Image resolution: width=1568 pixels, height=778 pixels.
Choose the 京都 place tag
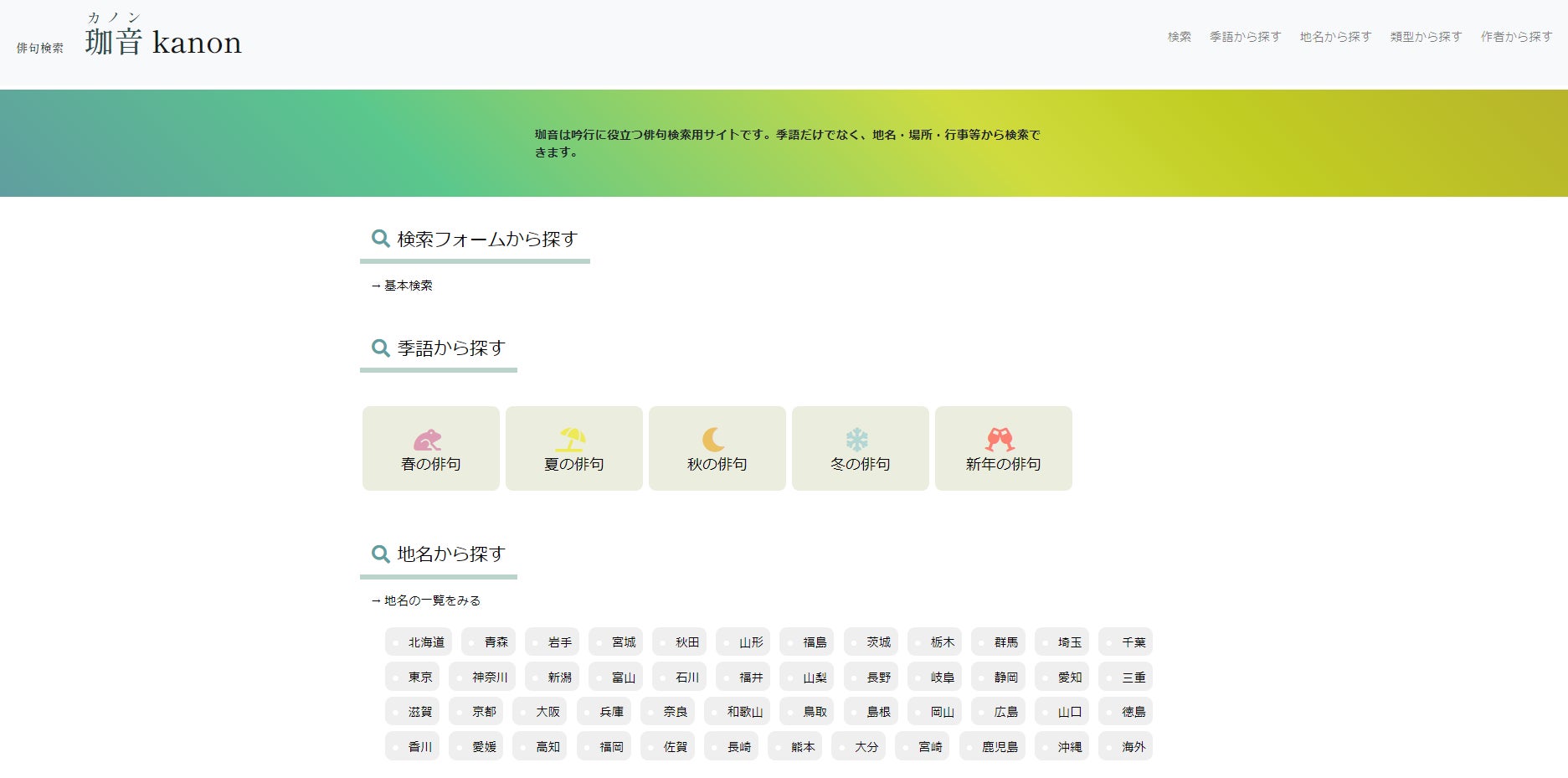(x=477, y=712)
